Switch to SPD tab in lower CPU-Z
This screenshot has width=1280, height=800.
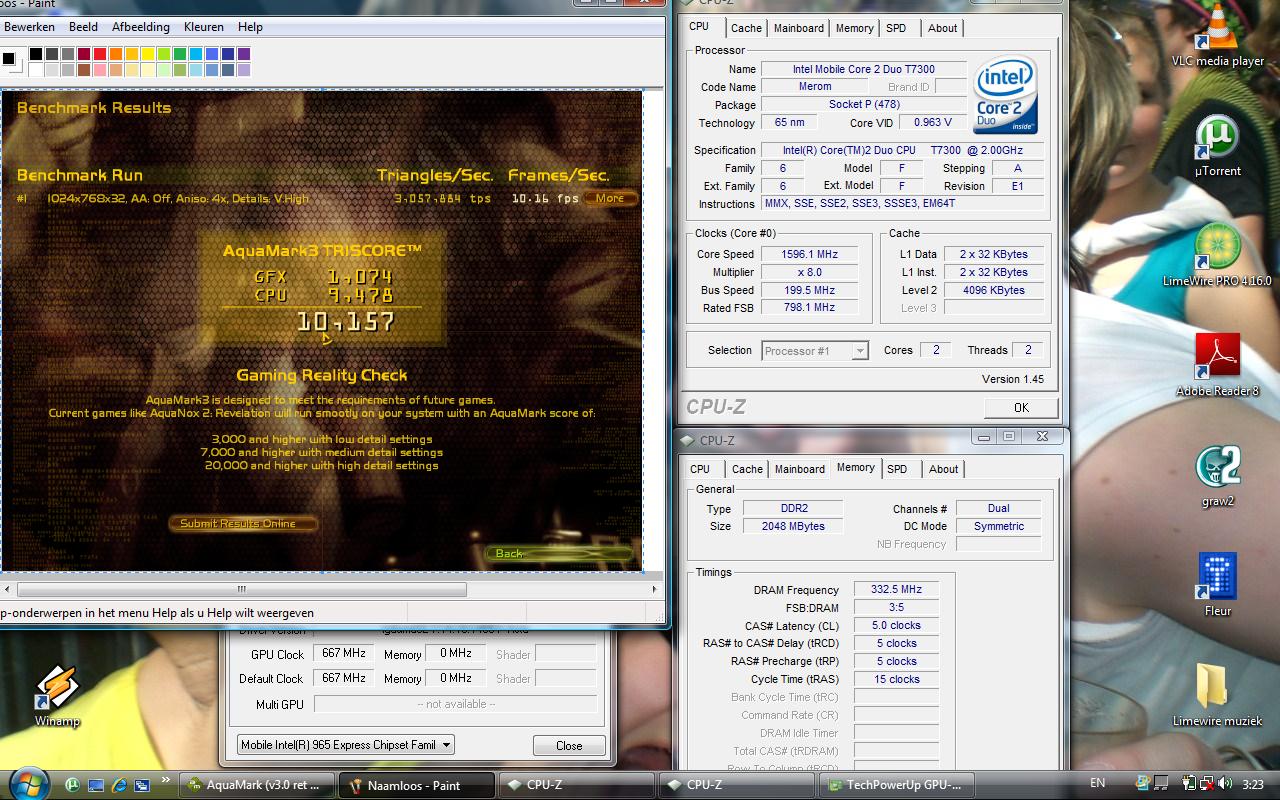(898, 469)
